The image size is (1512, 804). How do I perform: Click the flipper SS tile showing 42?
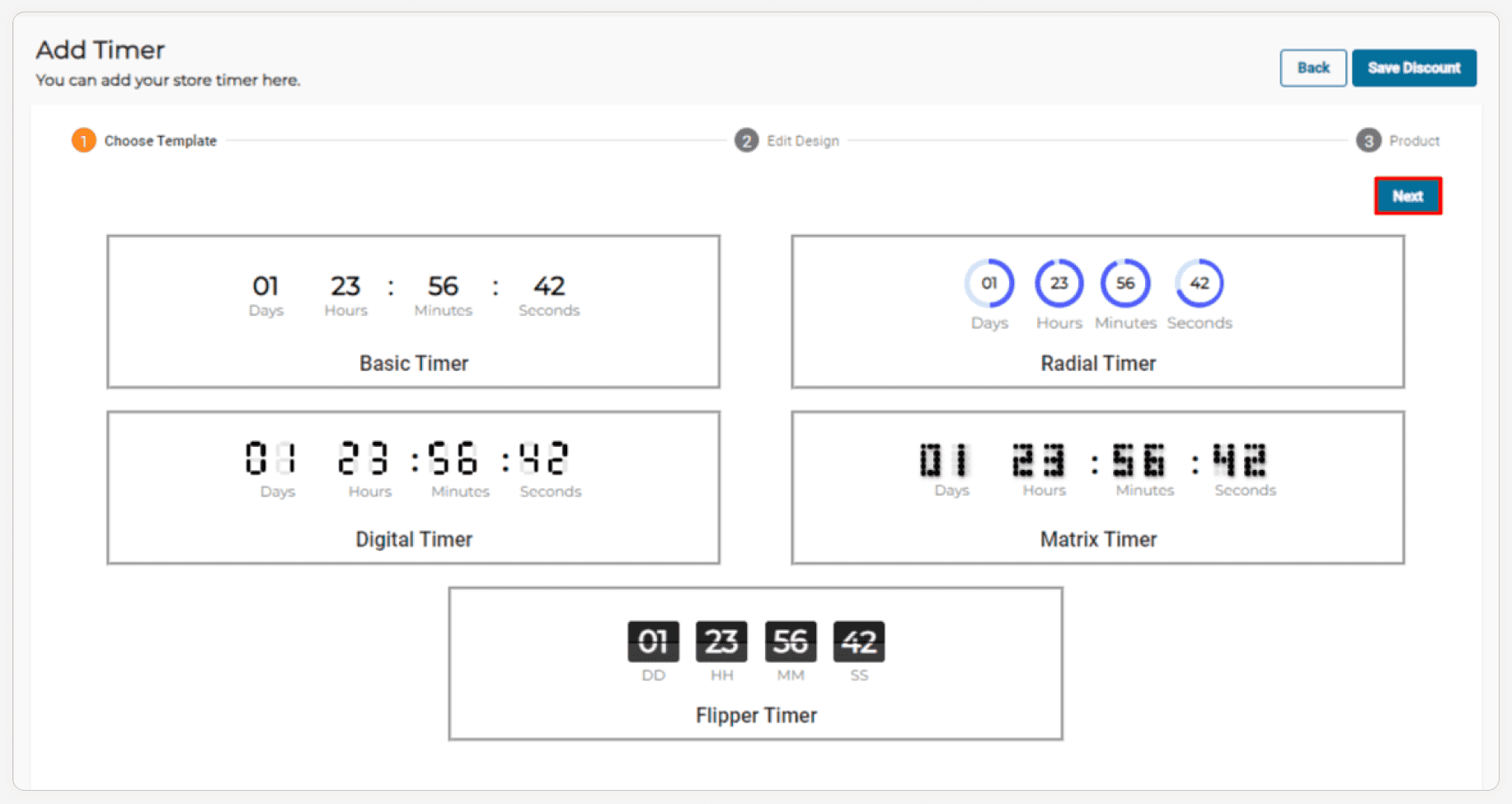tap(858, 642)
